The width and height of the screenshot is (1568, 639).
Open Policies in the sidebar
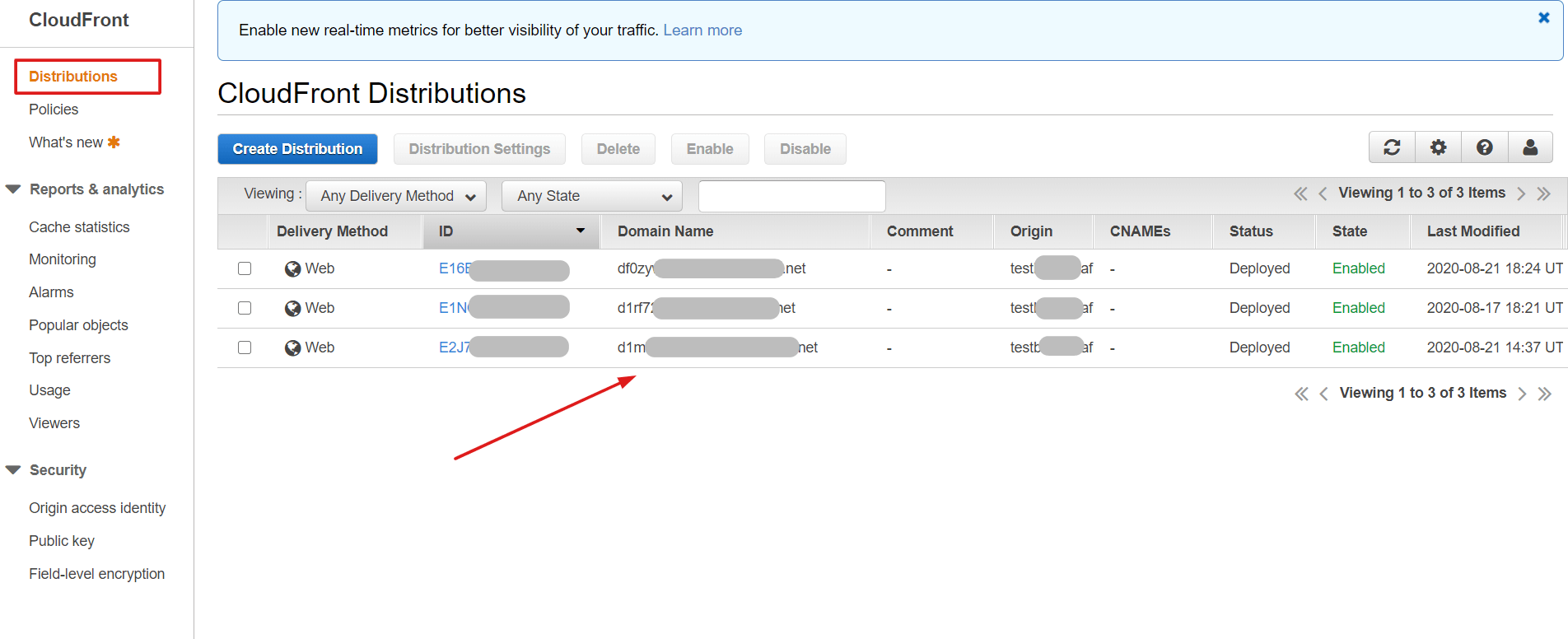54,110
